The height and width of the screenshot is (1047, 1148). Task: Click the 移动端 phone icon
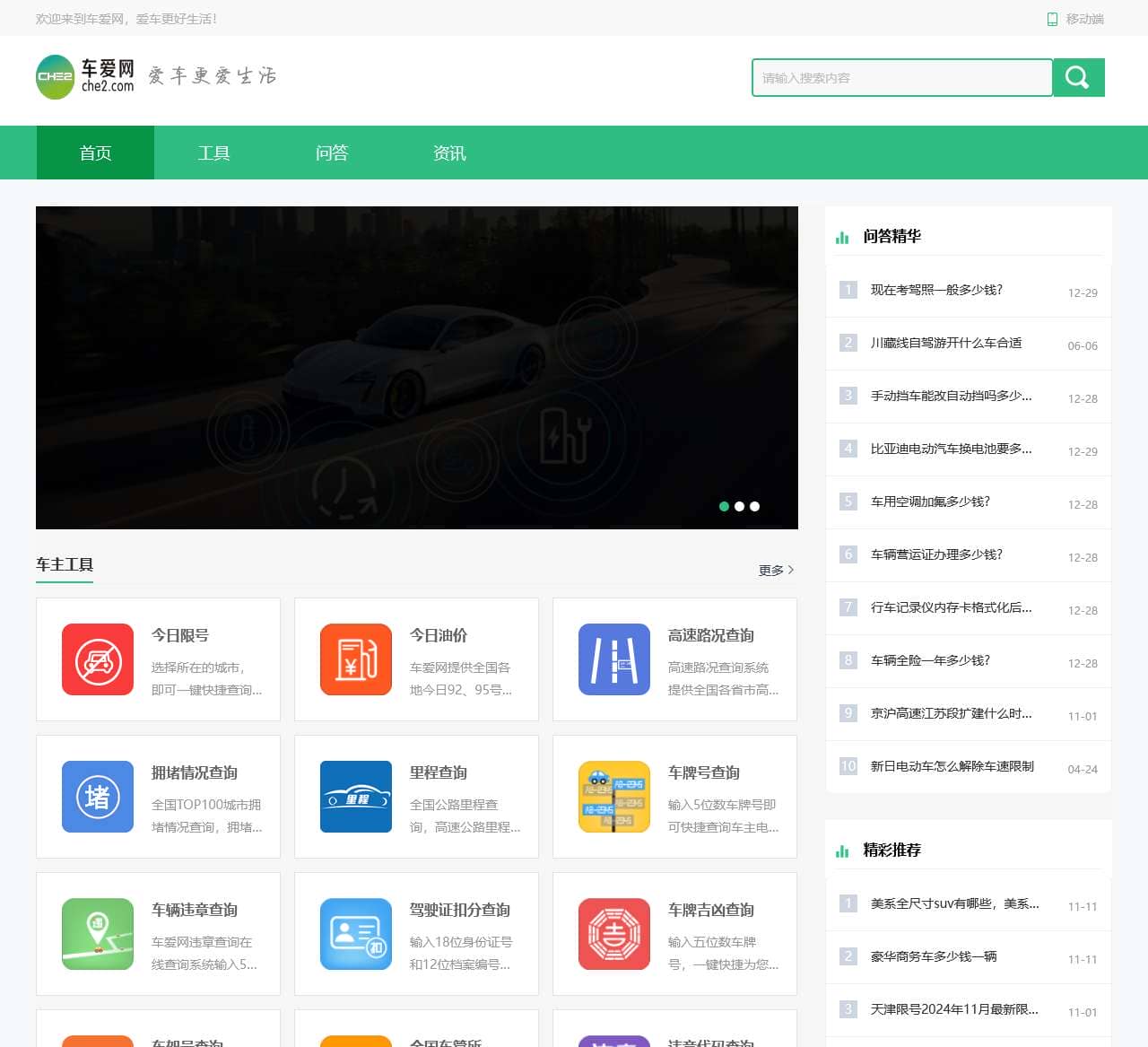click(x=1053, y=19)
